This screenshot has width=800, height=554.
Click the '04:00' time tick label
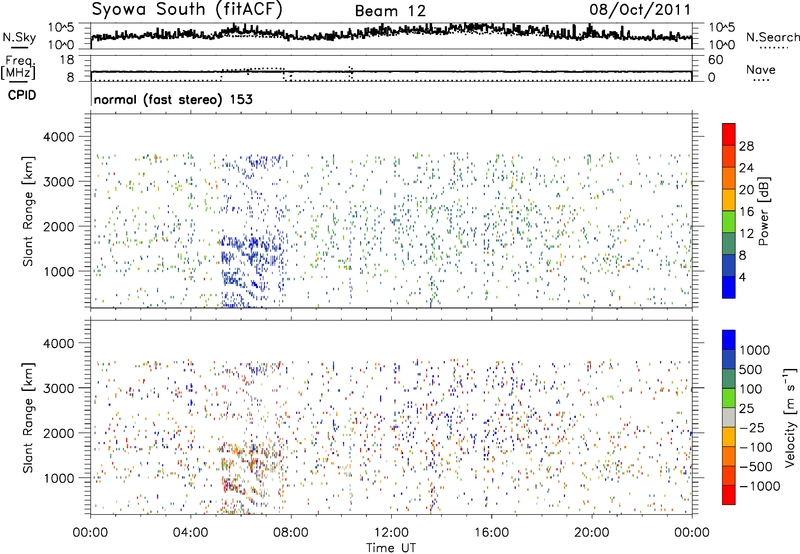(191, 532)
